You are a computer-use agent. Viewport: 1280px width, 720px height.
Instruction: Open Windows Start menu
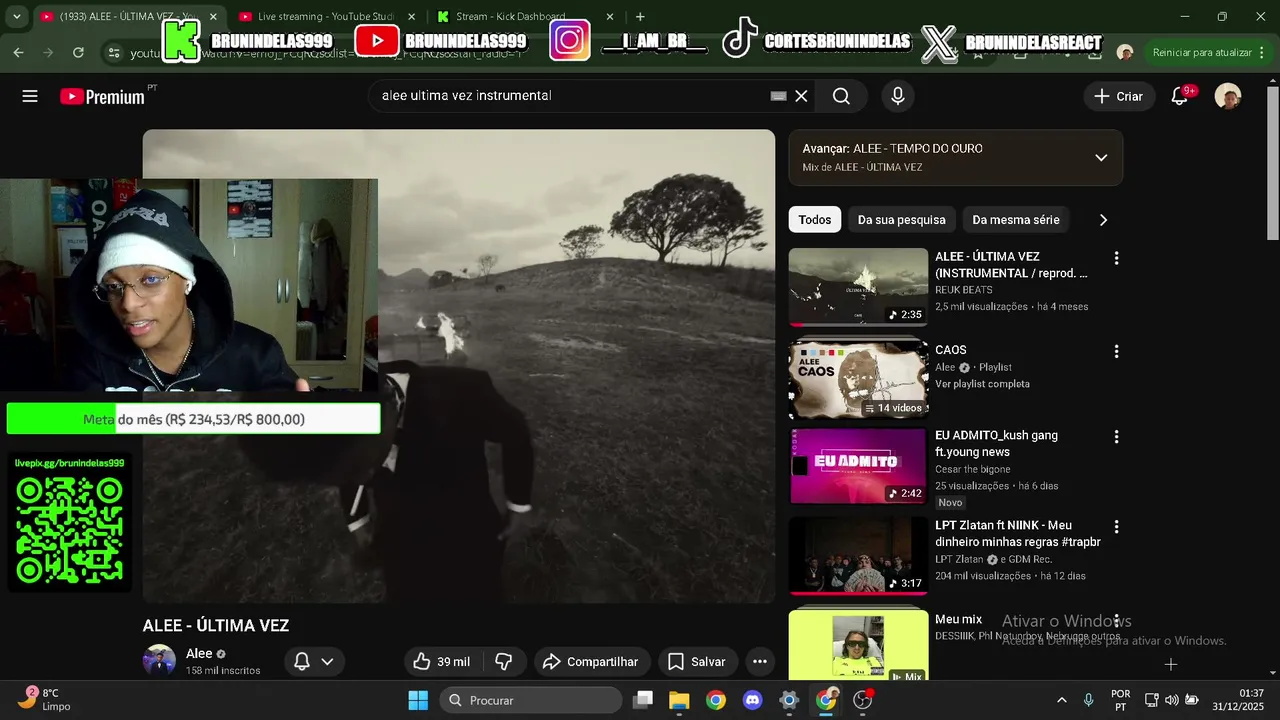tap(418, 700)
